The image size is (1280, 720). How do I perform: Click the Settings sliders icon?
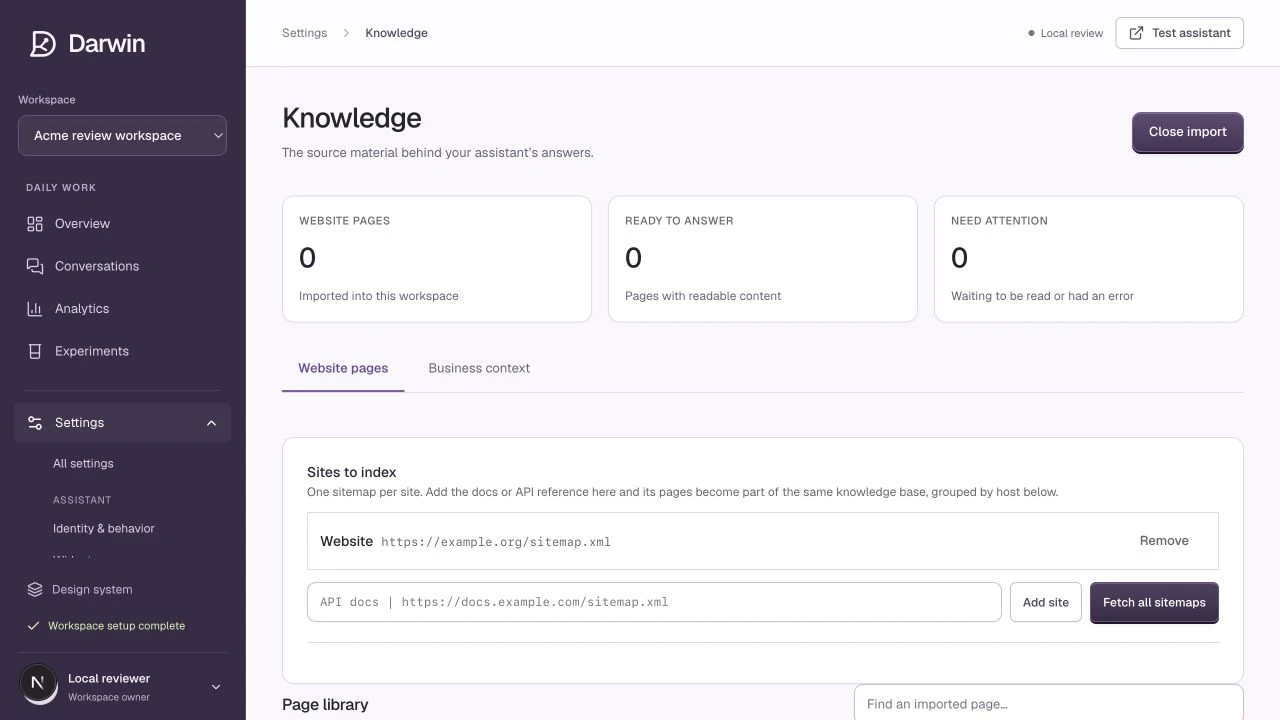point(35,423)
